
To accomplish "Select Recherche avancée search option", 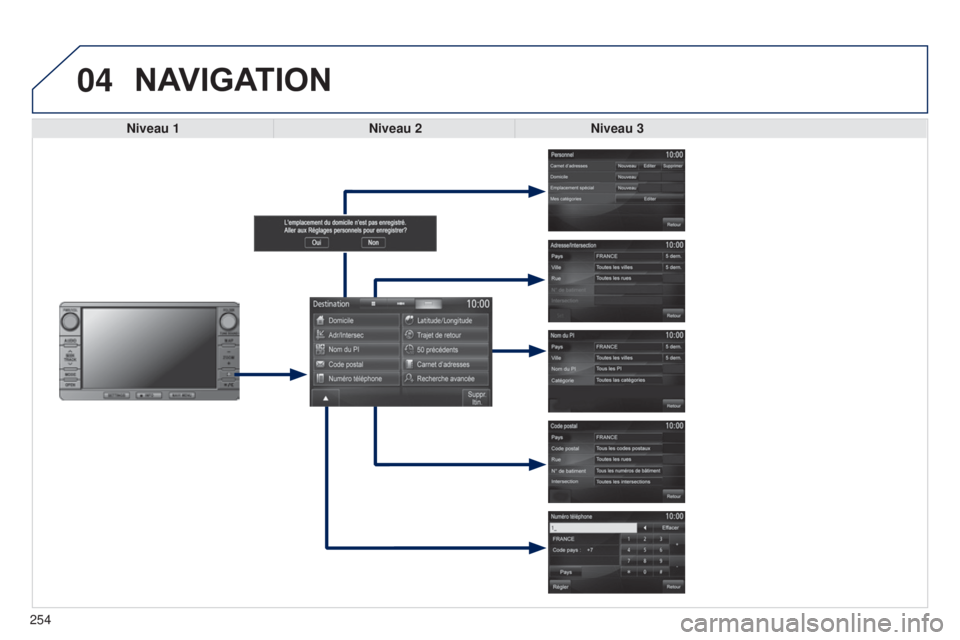I will coord(445,379).
